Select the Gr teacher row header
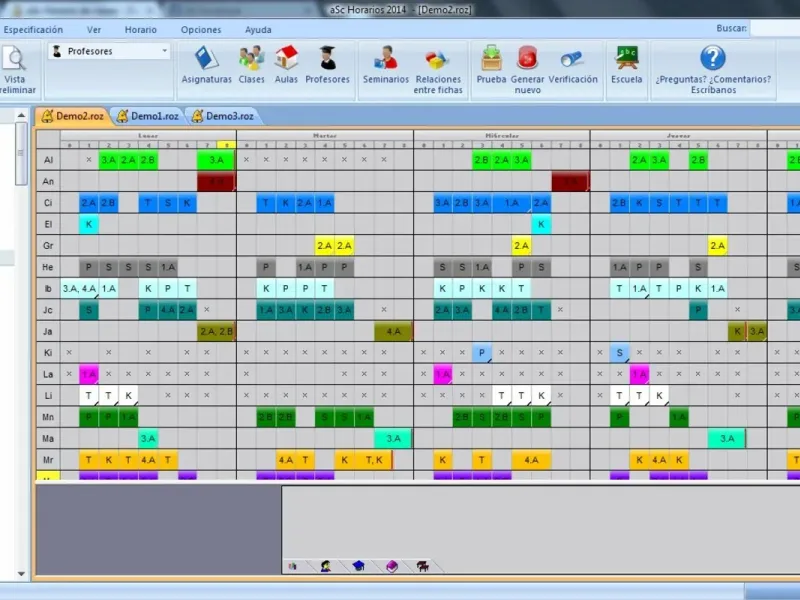The width and height of the screenshot is (800, 600). pyautogui.click(x=48, y=245)
